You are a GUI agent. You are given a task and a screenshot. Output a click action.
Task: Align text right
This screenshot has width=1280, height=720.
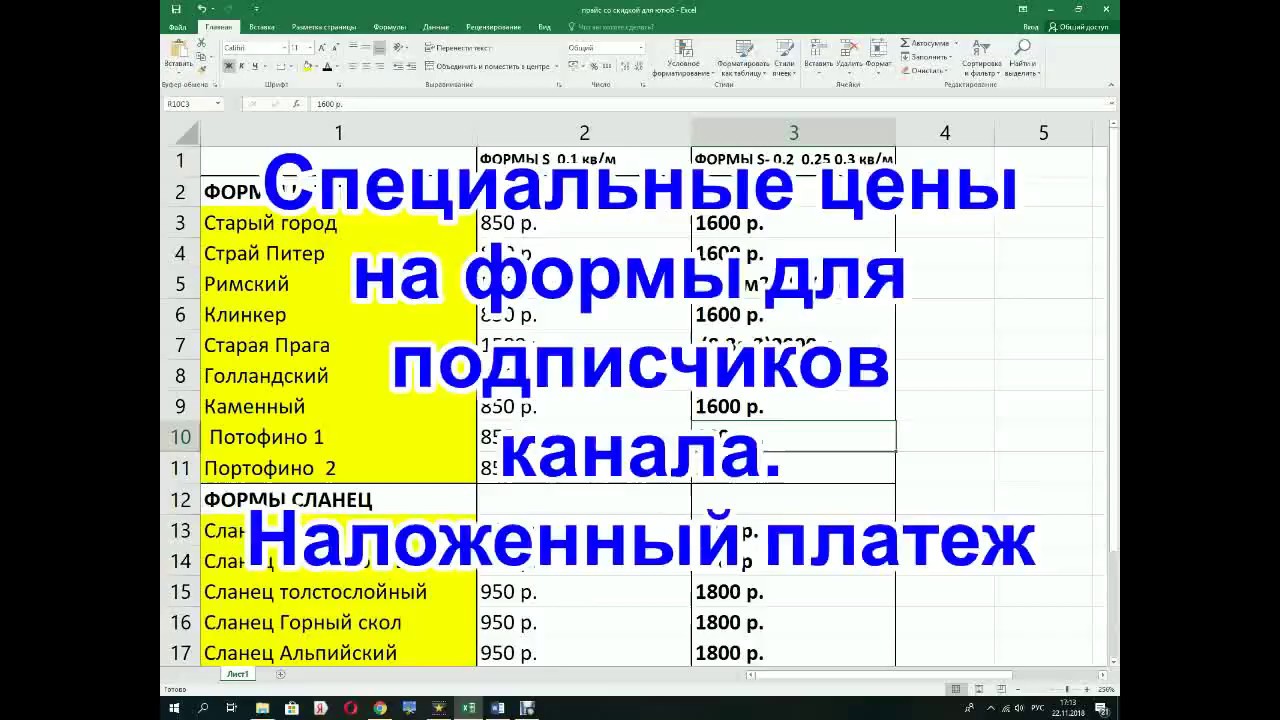coord(380,66)
